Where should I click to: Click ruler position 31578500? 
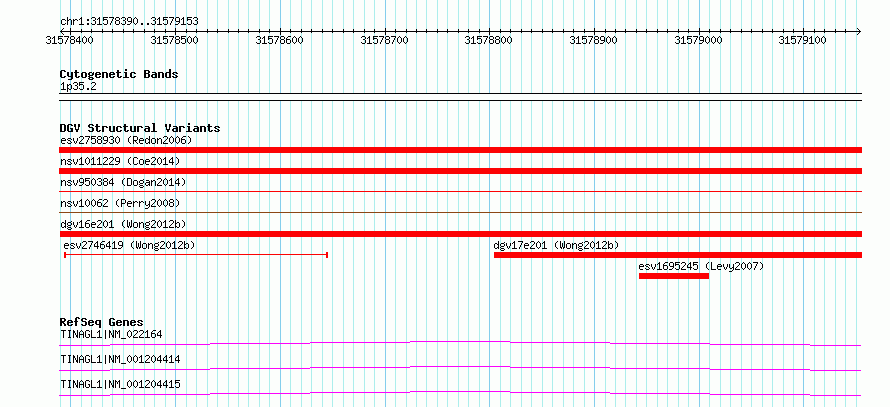[x=175, y=40]
